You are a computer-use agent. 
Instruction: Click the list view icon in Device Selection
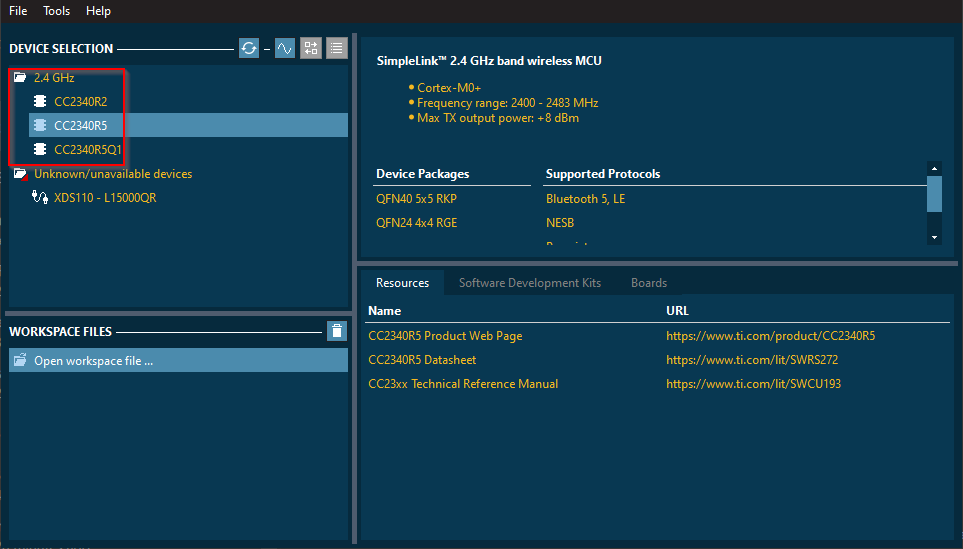point(337,48)
